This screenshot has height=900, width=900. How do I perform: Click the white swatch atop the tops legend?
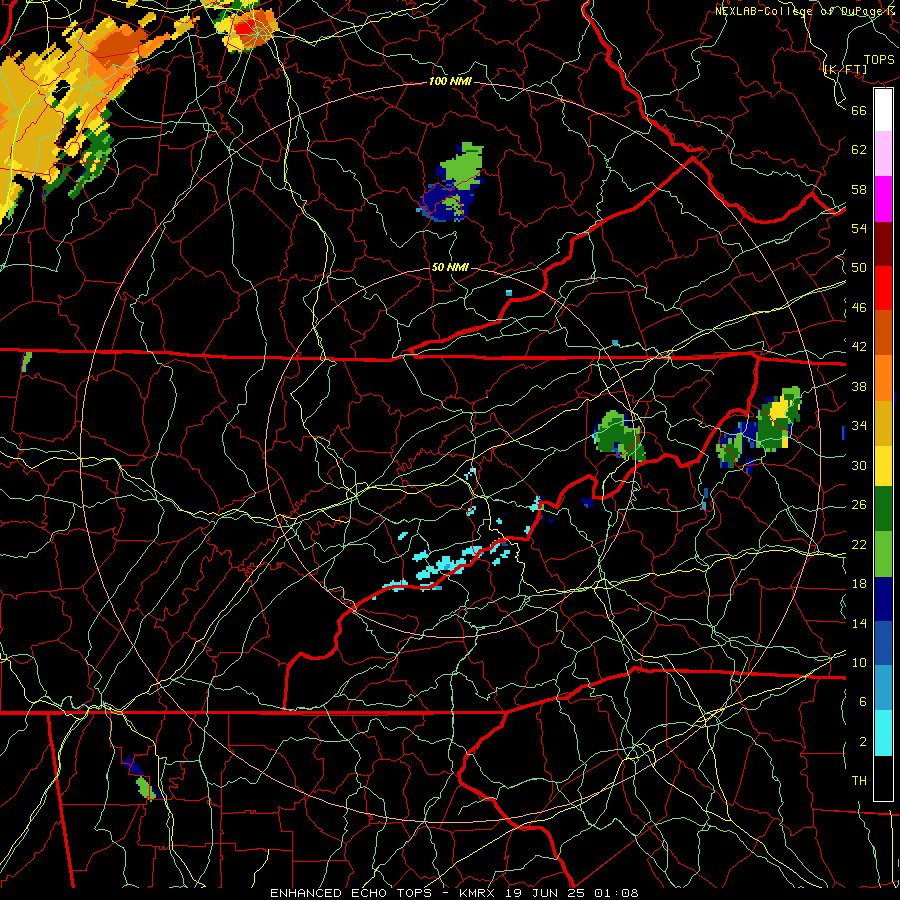883,110
